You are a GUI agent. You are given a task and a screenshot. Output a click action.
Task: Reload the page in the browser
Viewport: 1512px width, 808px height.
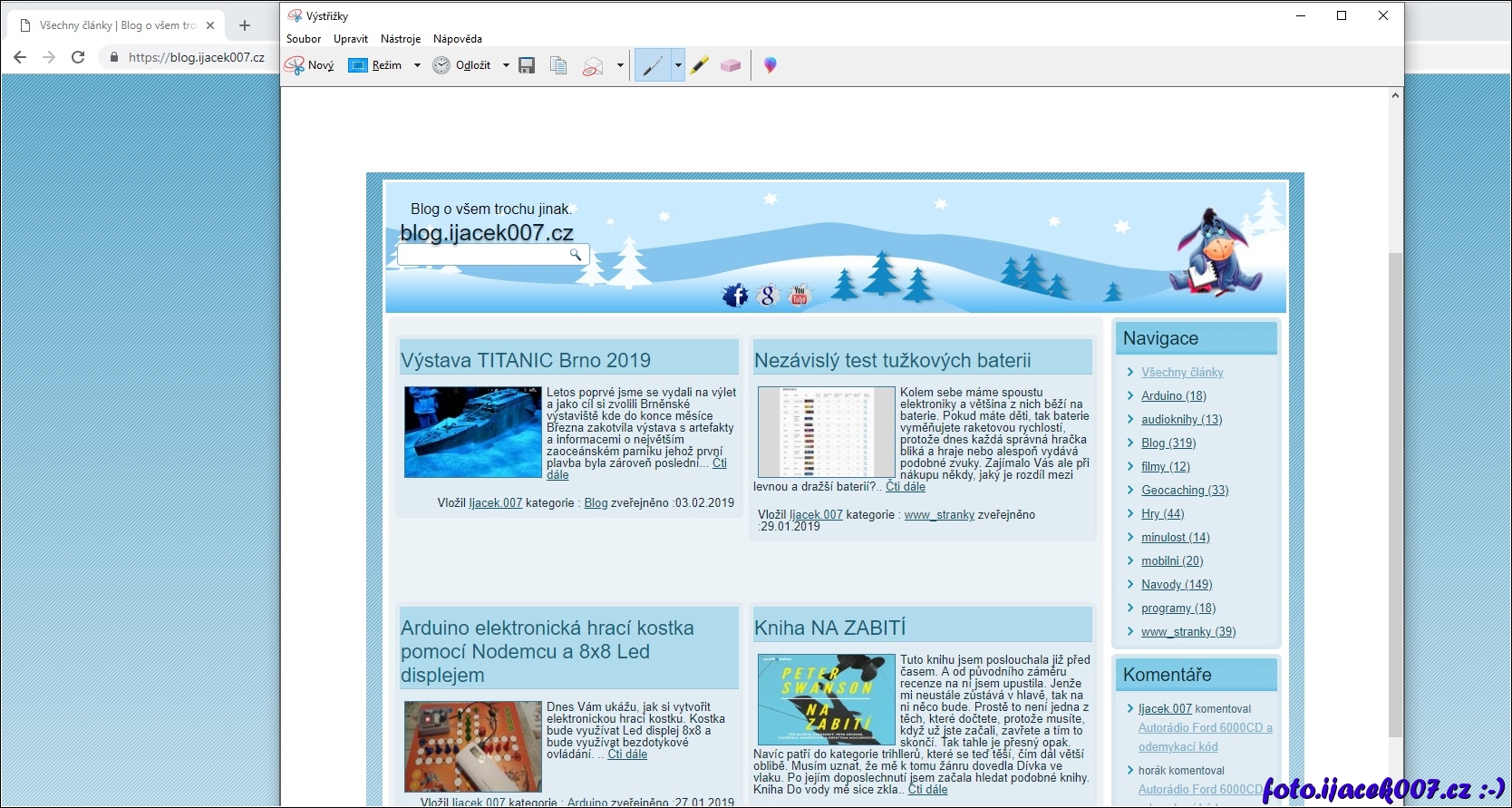pos(78,57)
